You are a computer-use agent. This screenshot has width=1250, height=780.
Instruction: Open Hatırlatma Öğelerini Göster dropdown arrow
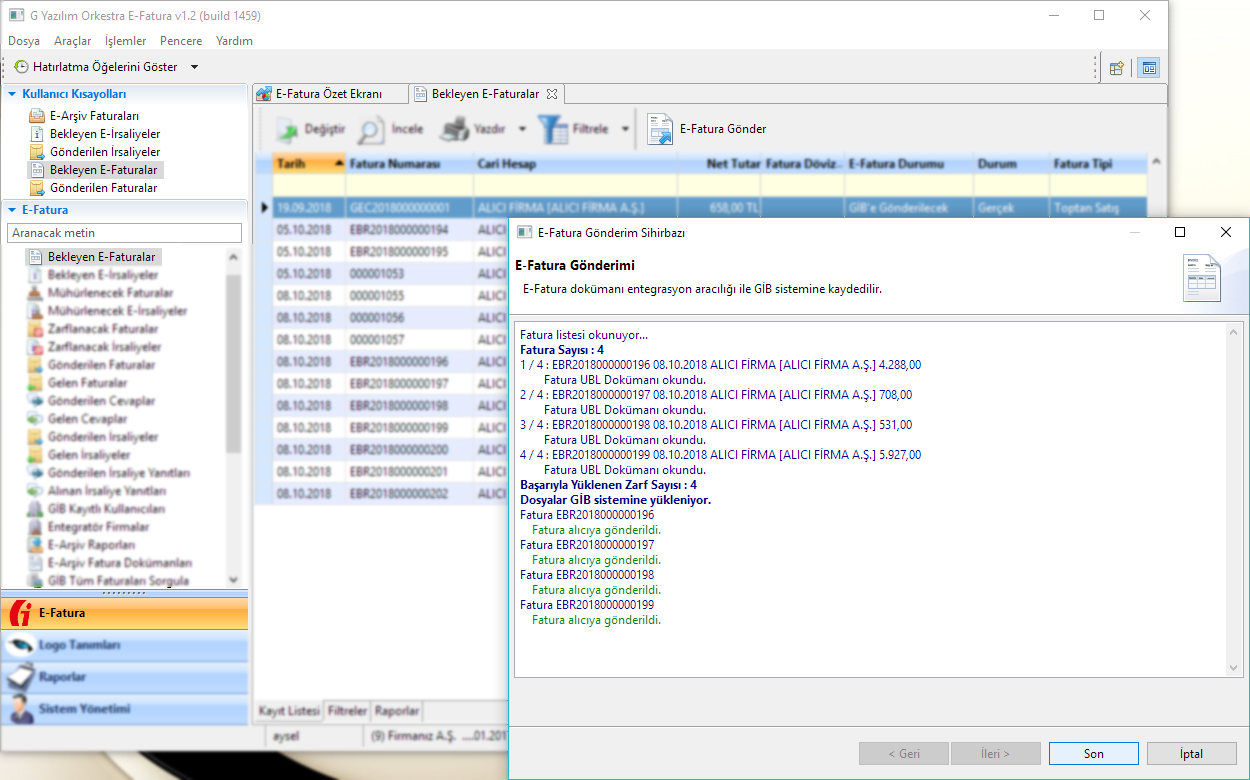pos(194,67)
